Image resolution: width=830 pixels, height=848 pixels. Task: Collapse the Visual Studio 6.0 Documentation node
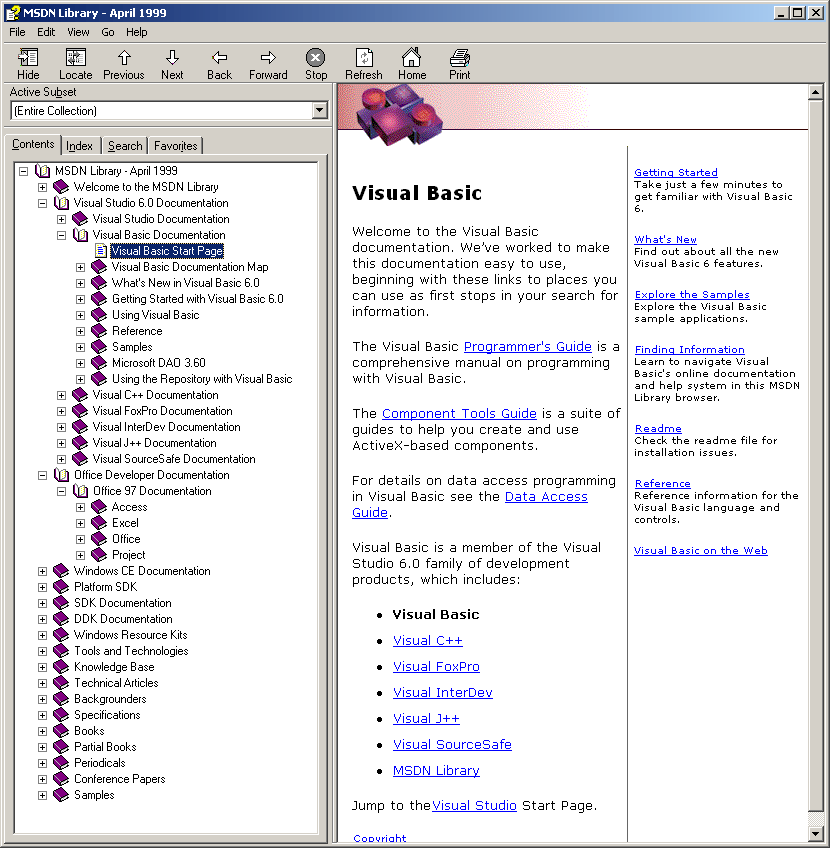click(x=42, y=203)
